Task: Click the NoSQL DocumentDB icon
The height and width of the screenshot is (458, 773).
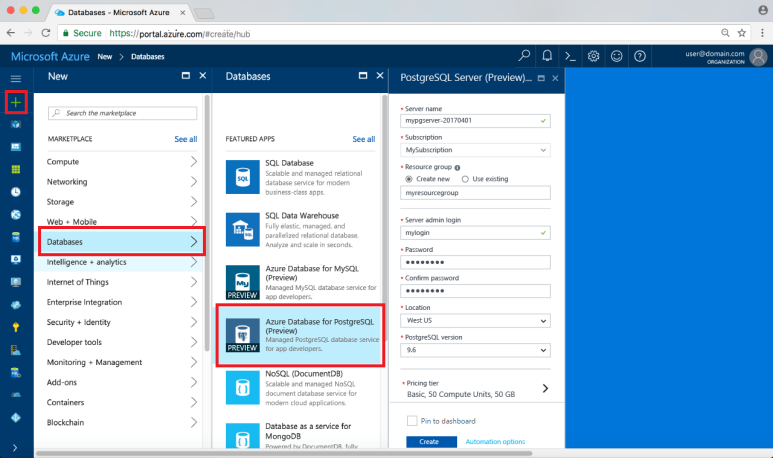Action: 243,388
